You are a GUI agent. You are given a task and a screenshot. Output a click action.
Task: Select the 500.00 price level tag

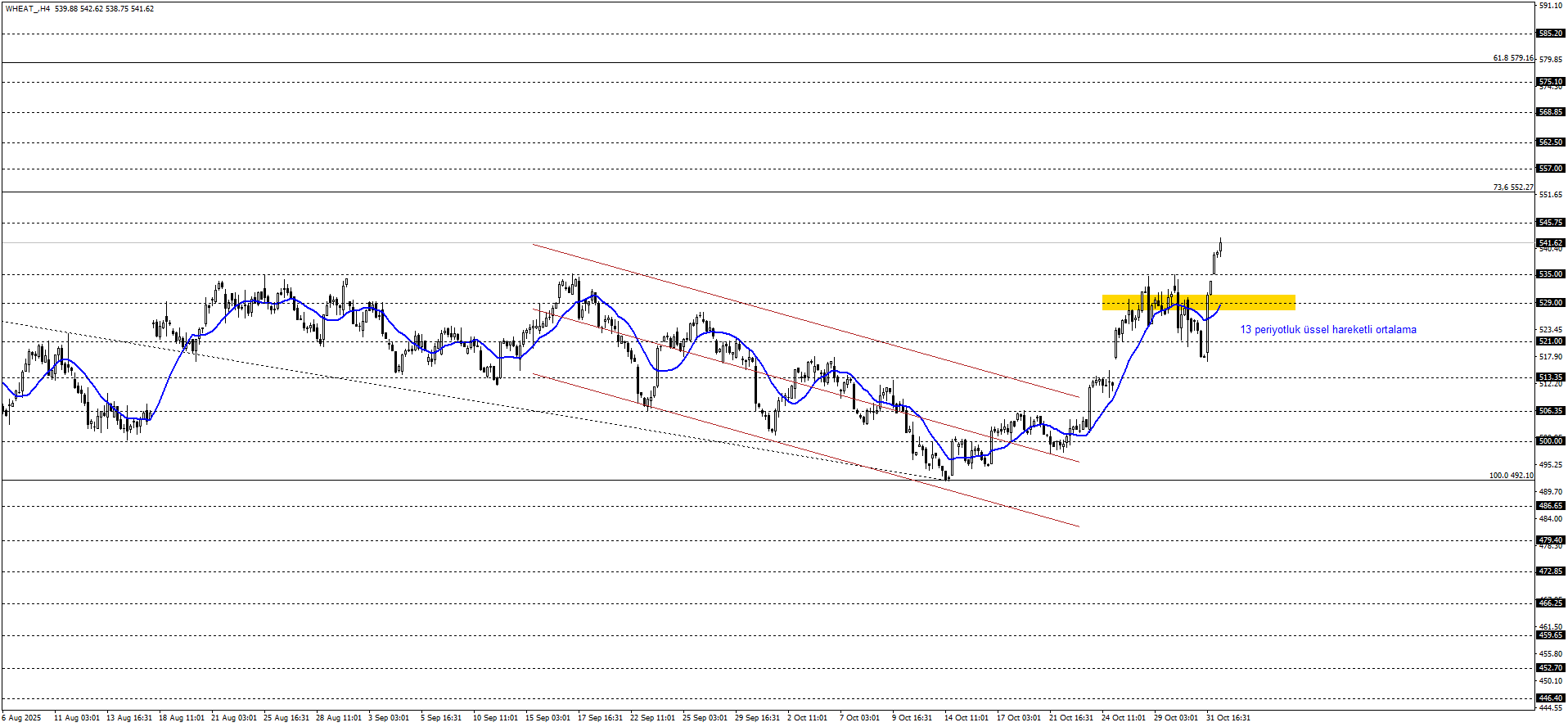point(1550,441)
